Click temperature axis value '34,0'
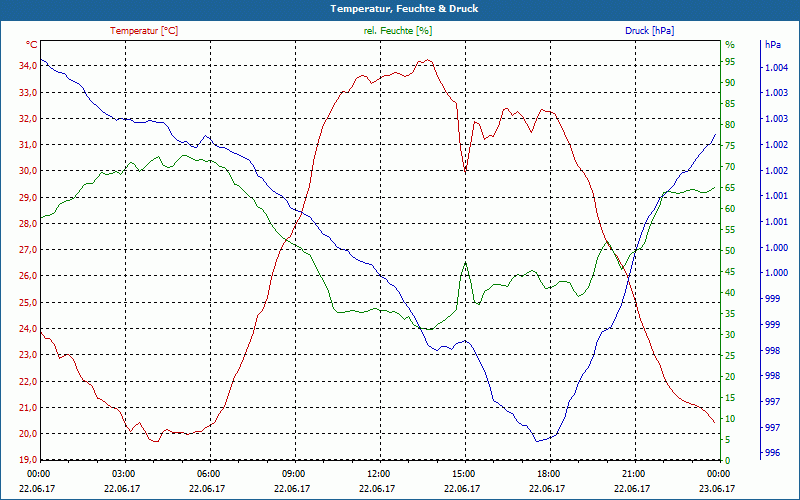This screenshot has height=500, width=800. (28, 66)
